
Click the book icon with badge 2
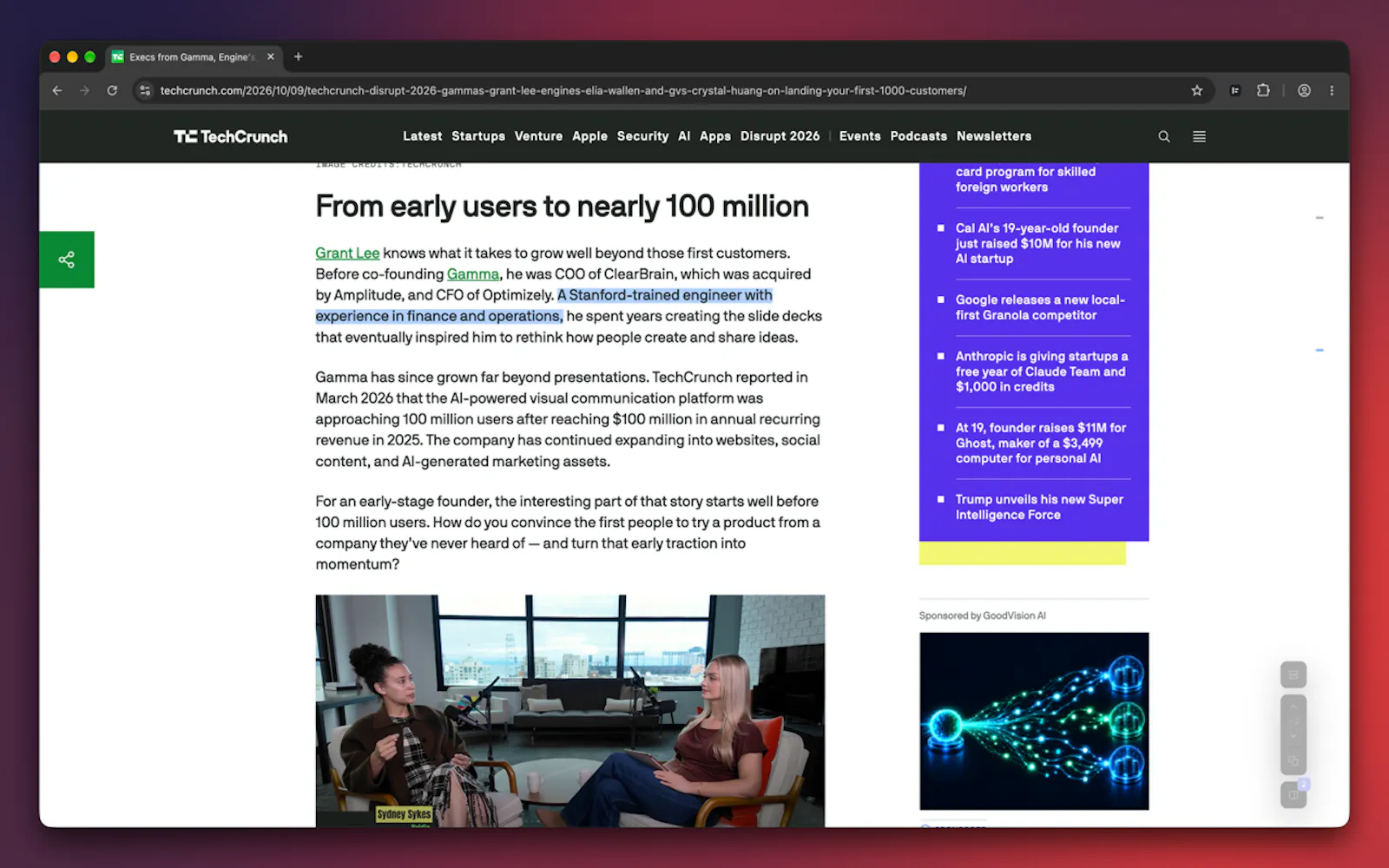1294,794
